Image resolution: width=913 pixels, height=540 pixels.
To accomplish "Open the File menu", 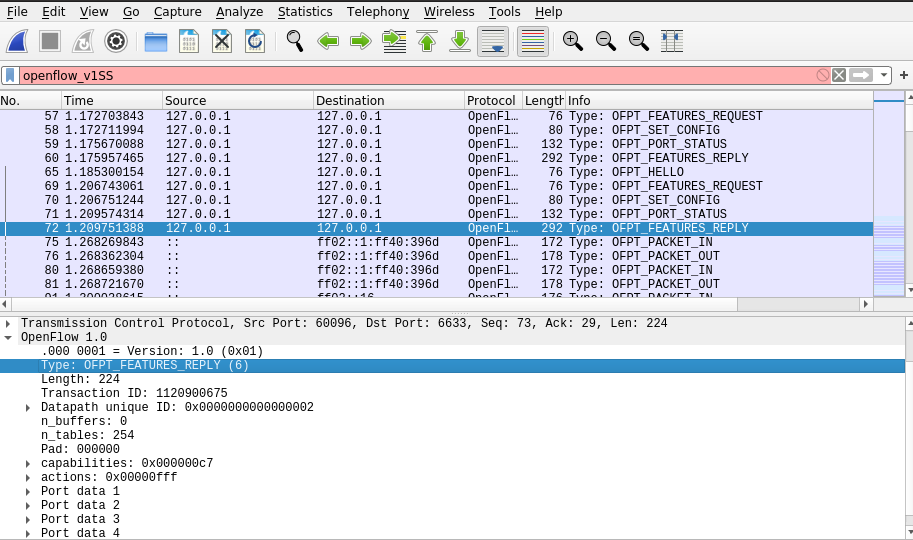I will pyautogui.click(x=17, y=12).
